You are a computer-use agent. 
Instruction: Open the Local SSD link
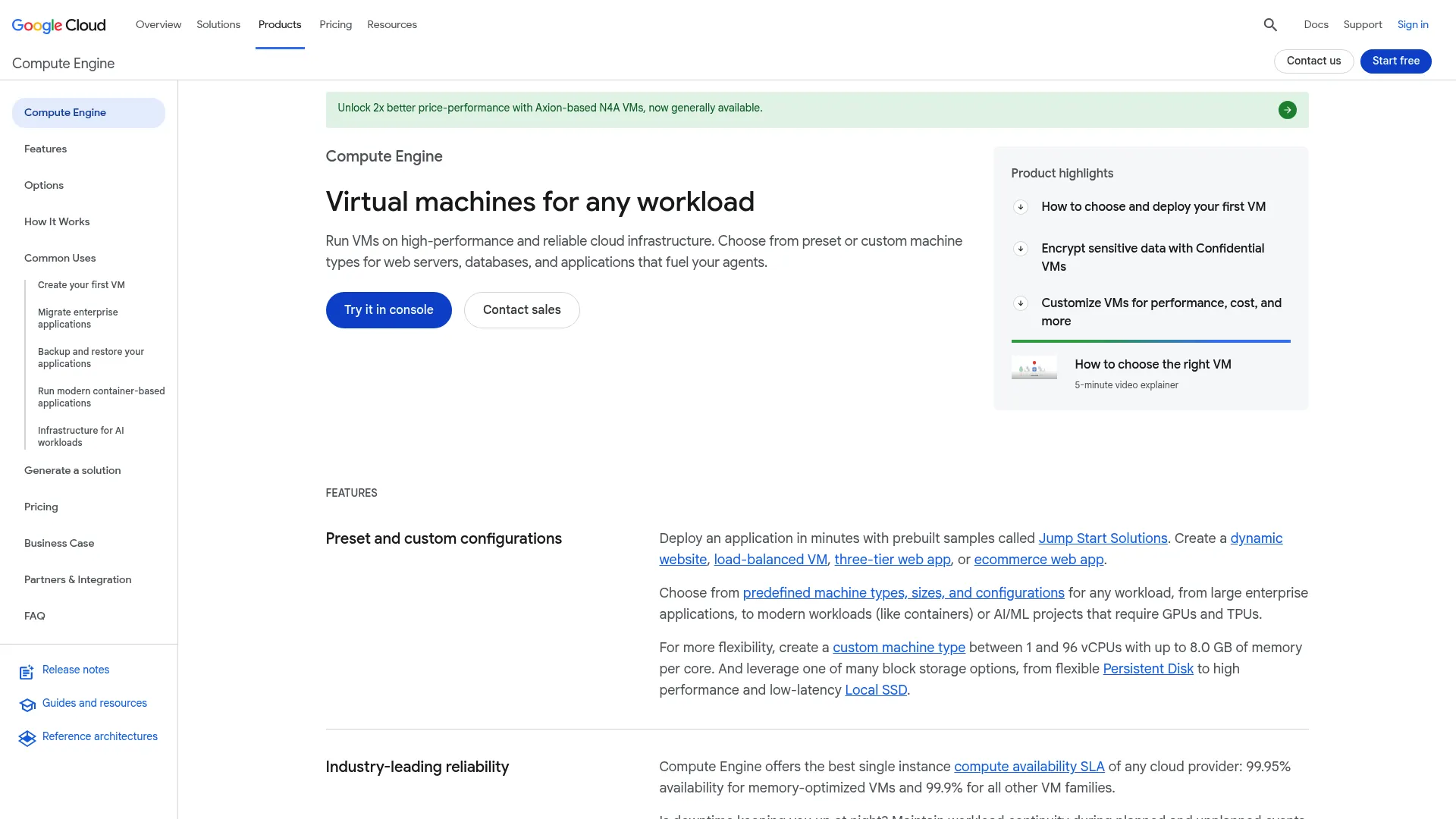click(x=876, y=691)
